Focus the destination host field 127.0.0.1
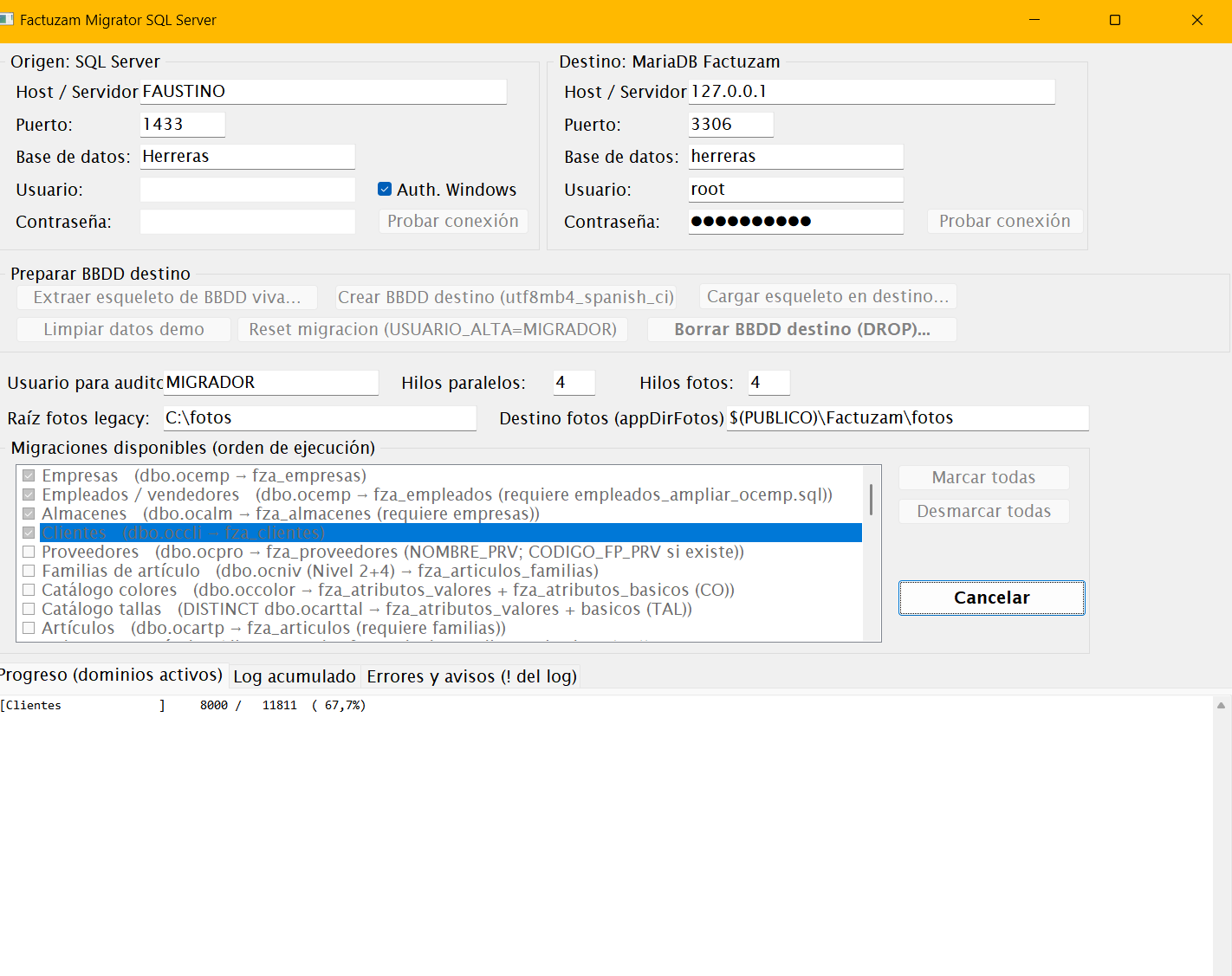The height and width of the screenshot is (976, 1232). (872, 92)
